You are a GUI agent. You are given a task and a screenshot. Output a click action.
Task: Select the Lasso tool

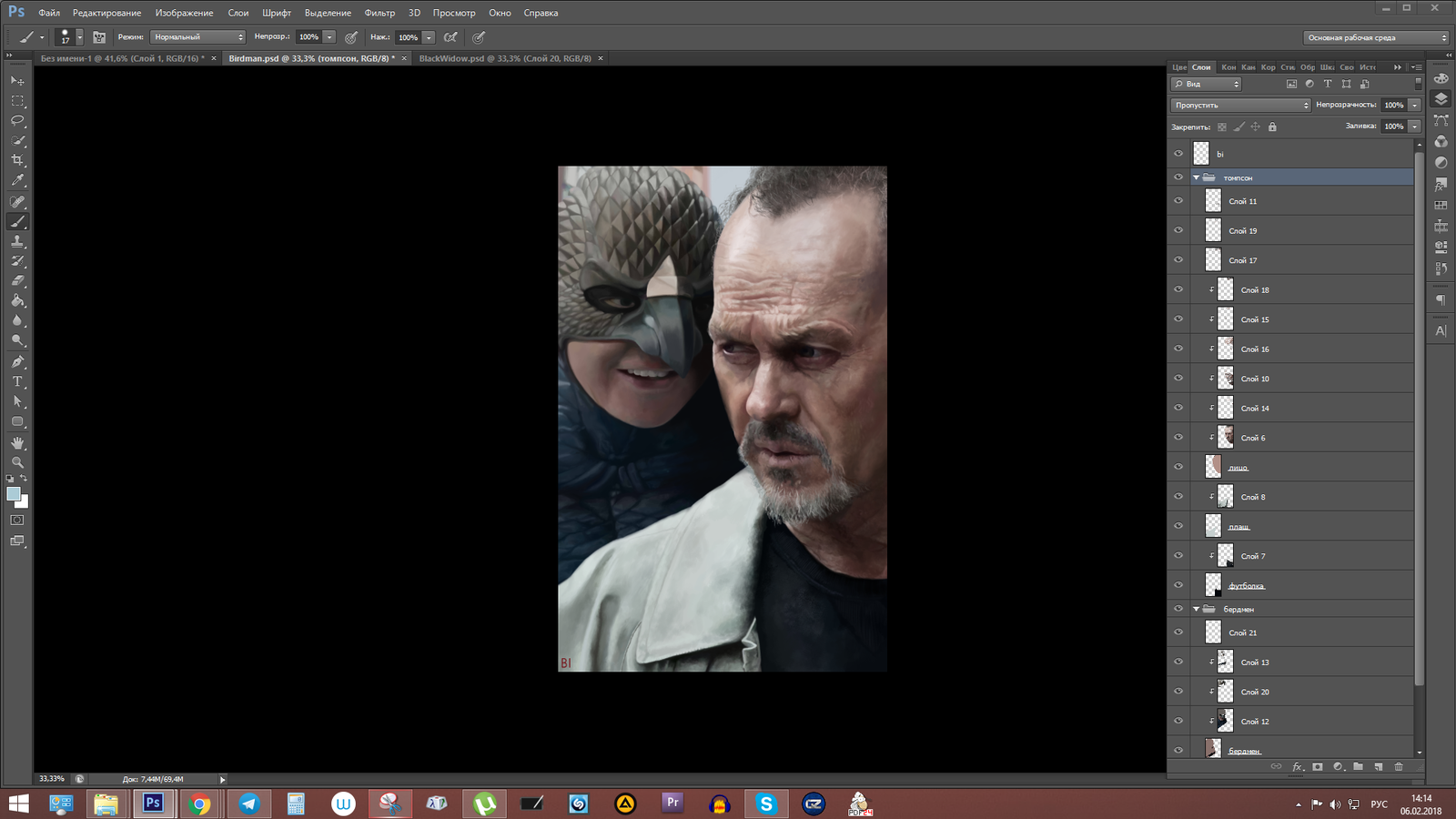[x=17, y=121]
